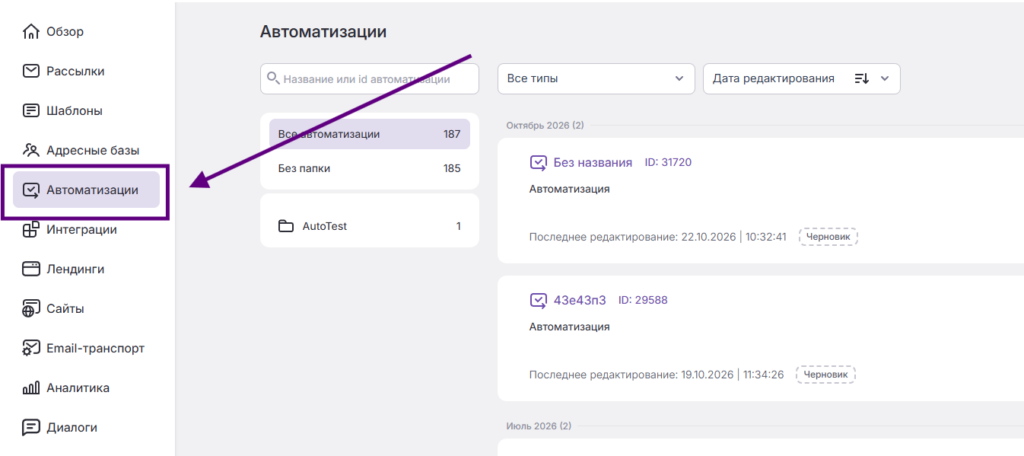Click ID: 29588 label
1024x456 pixels.
click(x=643, y=301)
